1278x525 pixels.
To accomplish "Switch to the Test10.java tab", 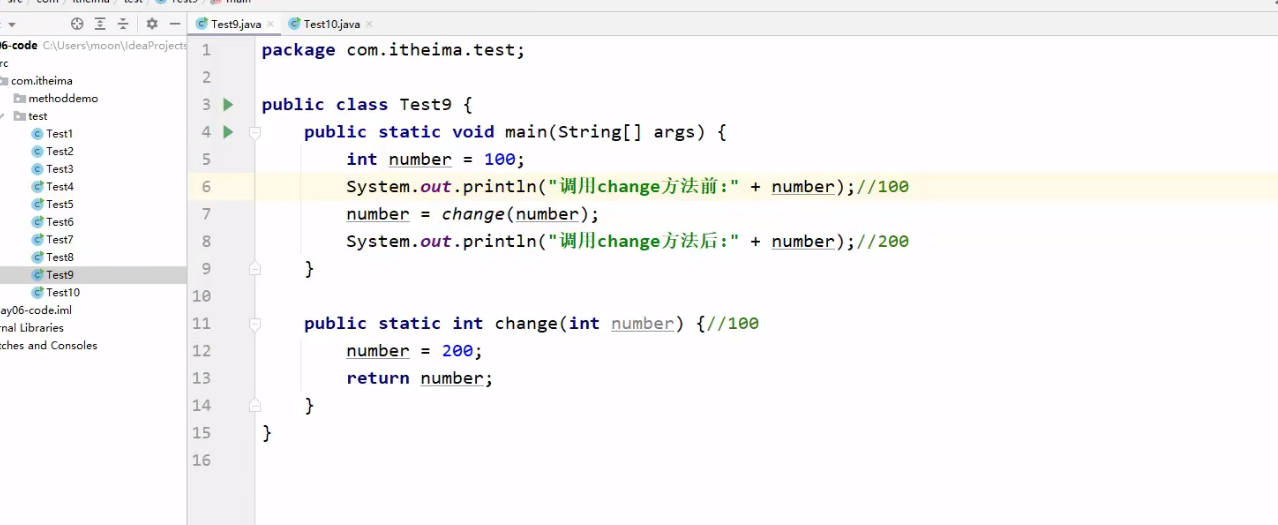I will [331, 24].
